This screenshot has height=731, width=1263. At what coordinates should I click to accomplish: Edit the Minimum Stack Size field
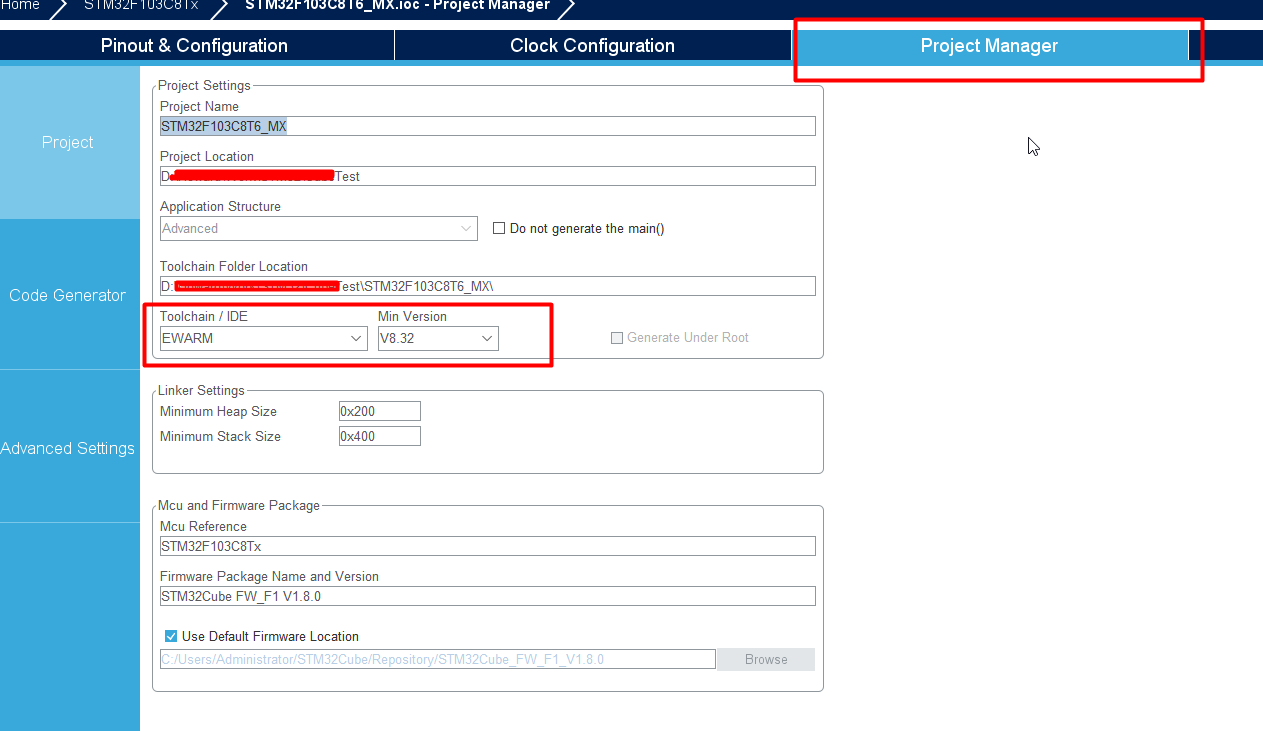[x=380, y=436]
